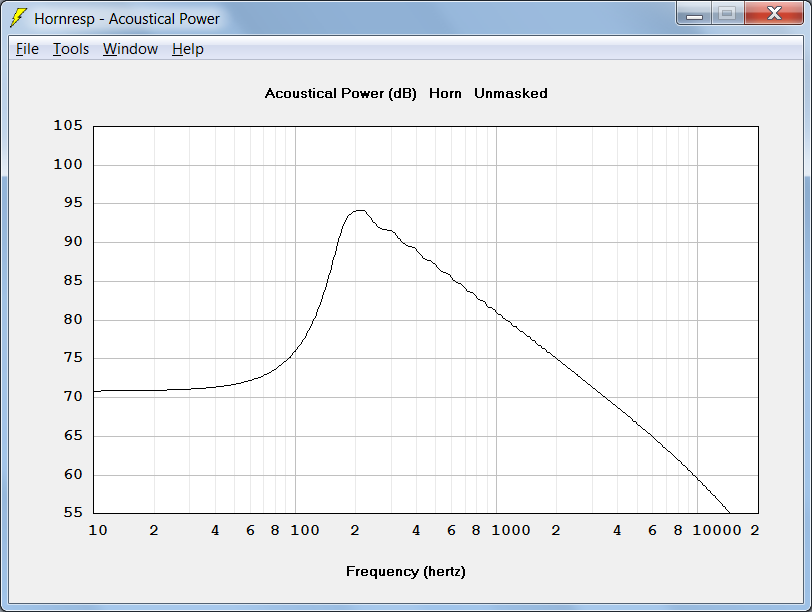Image resolution: width=812 pixels, height=612 pixels.
Task: Click the 'Unmasked' label above the chart
Action: (511, 94)
